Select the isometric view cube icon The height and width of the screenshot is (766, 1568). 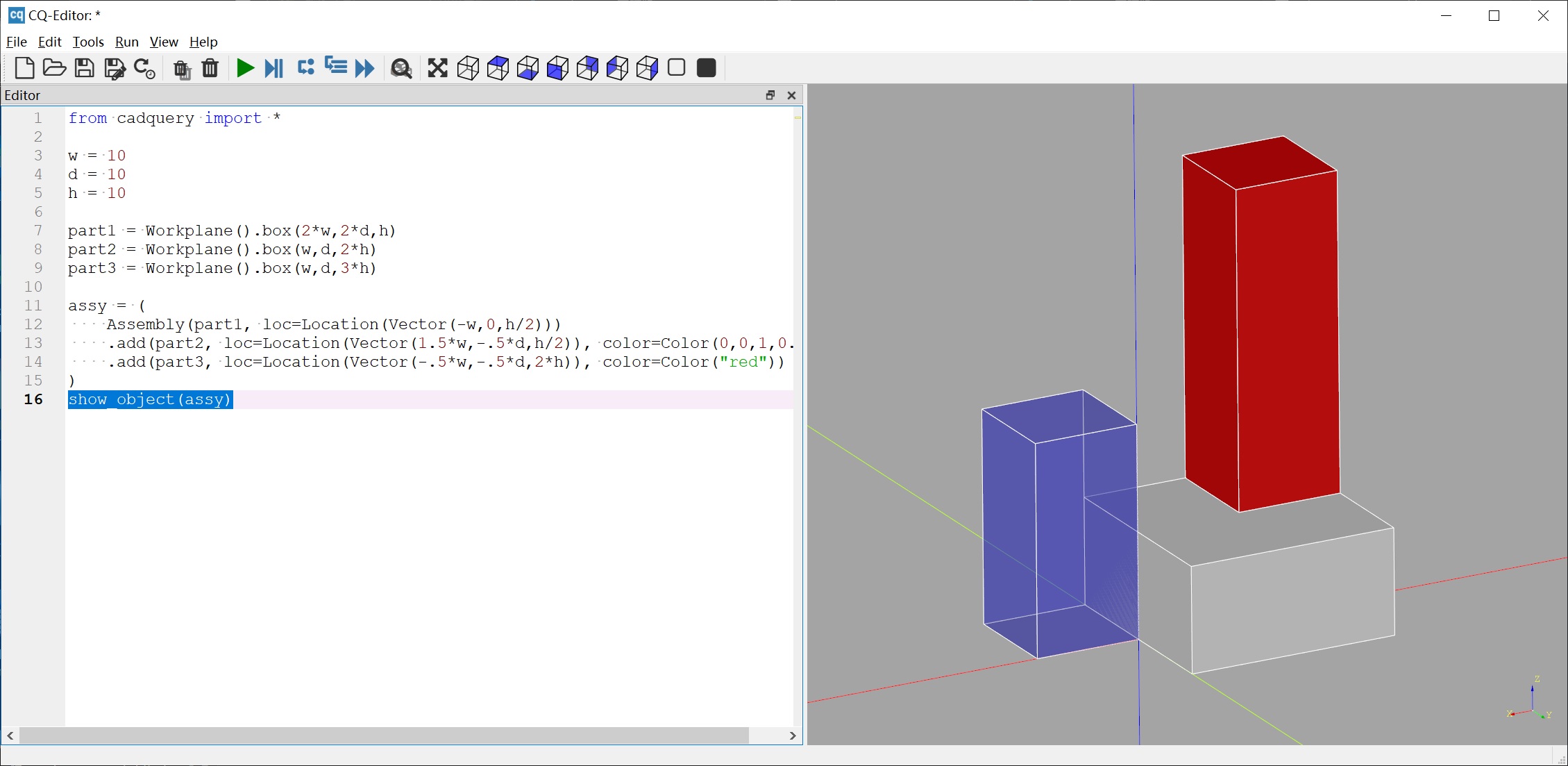pos(467,67)
